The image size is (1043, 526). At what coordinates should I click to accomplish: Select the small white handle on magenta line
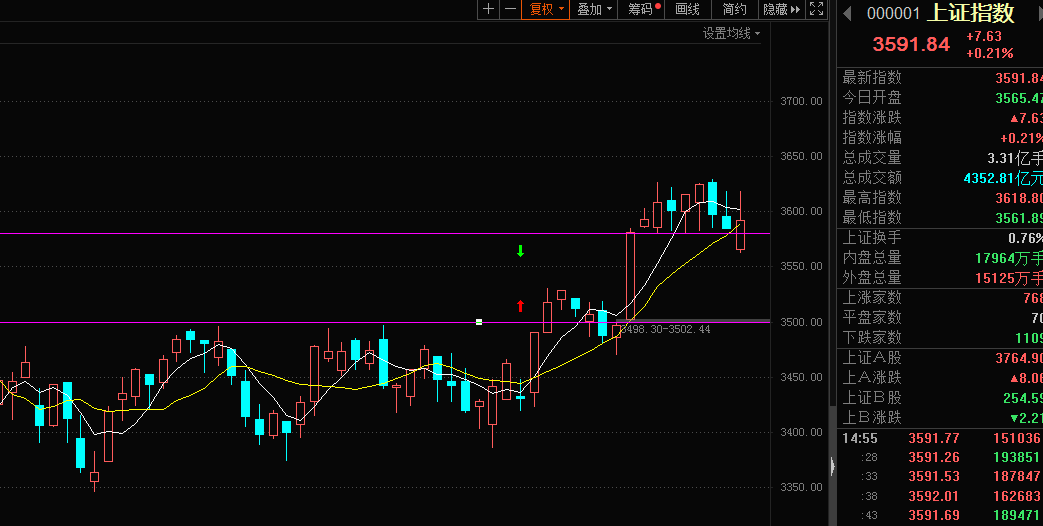coord(479,322)
